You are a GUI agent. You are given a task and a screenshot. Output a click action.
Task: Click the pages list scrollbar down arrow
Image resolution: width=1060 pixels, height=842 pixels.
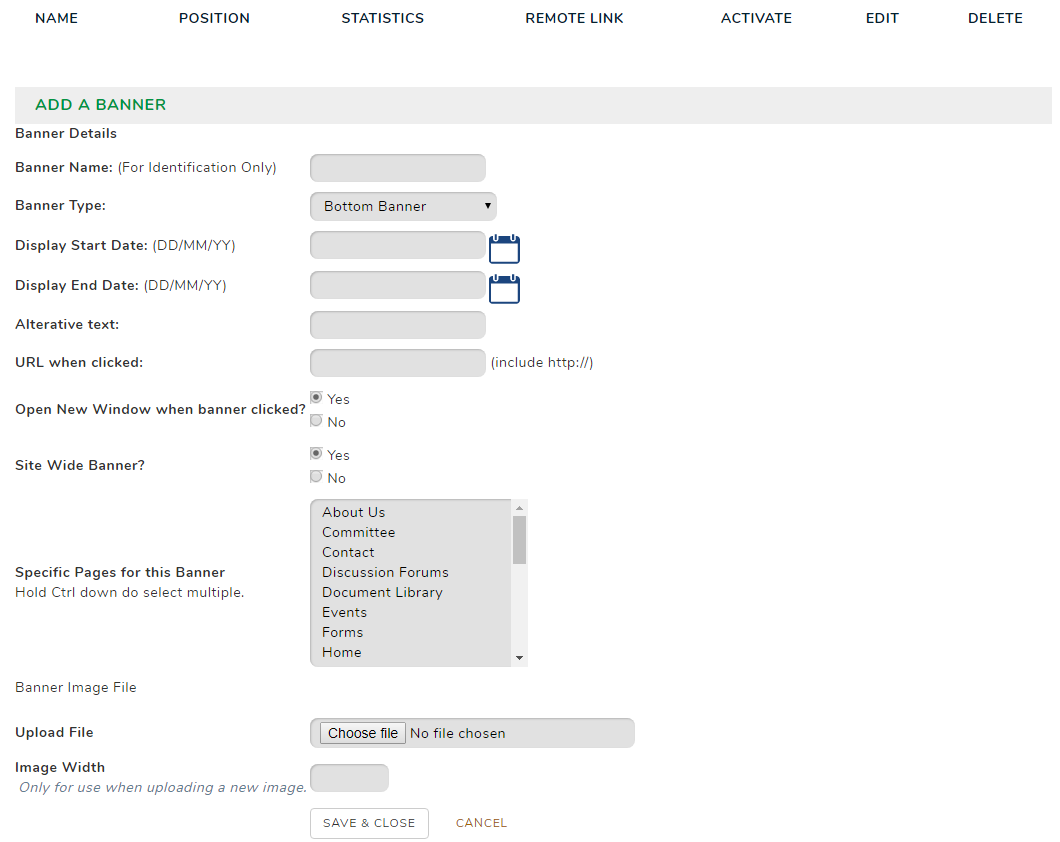tap(519, 656)
